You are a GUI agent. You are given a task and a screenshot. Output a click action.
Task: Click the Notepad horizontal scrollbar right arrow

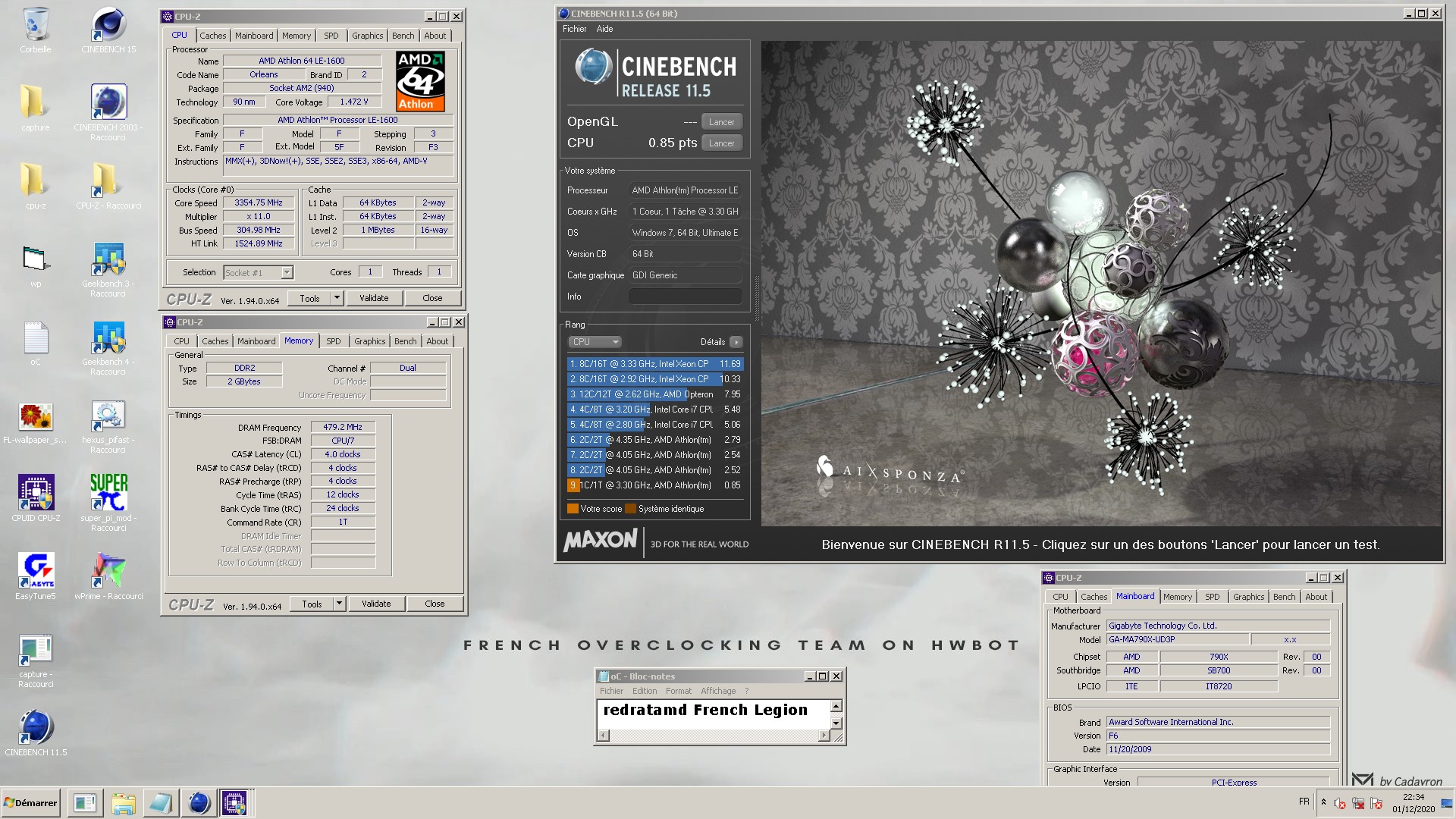tap(824, 736)
